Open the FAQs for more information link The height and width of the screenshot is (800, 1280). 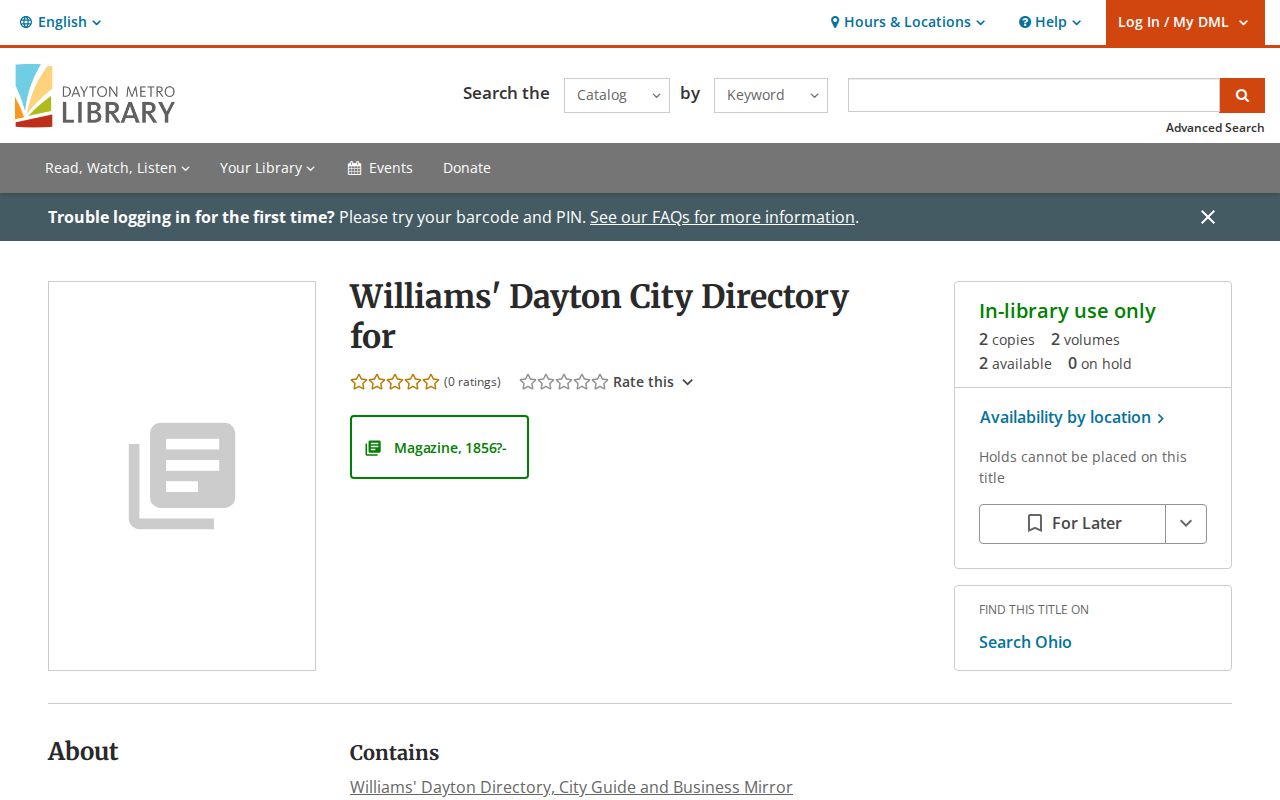tap(722, 217)
